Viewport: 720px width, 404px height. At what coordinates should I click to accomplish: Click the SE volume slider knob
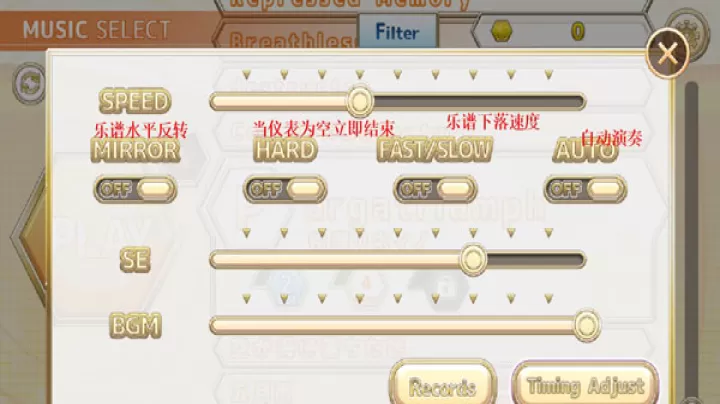[473, 260]
